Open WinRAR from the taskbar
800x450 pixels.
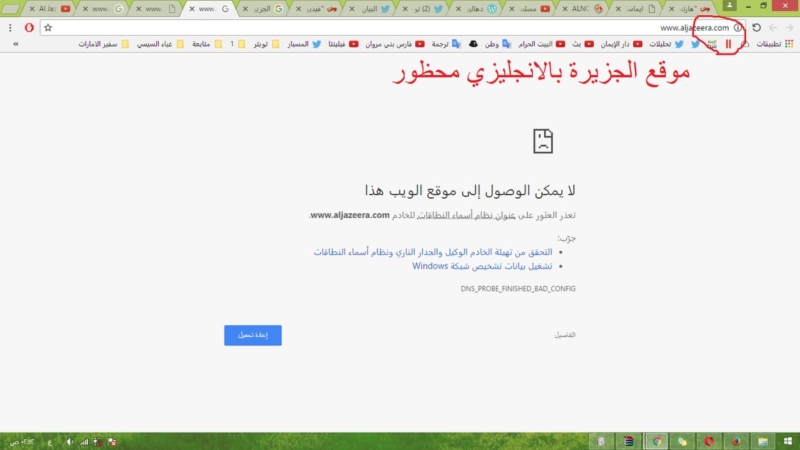[x=629, y=441]
